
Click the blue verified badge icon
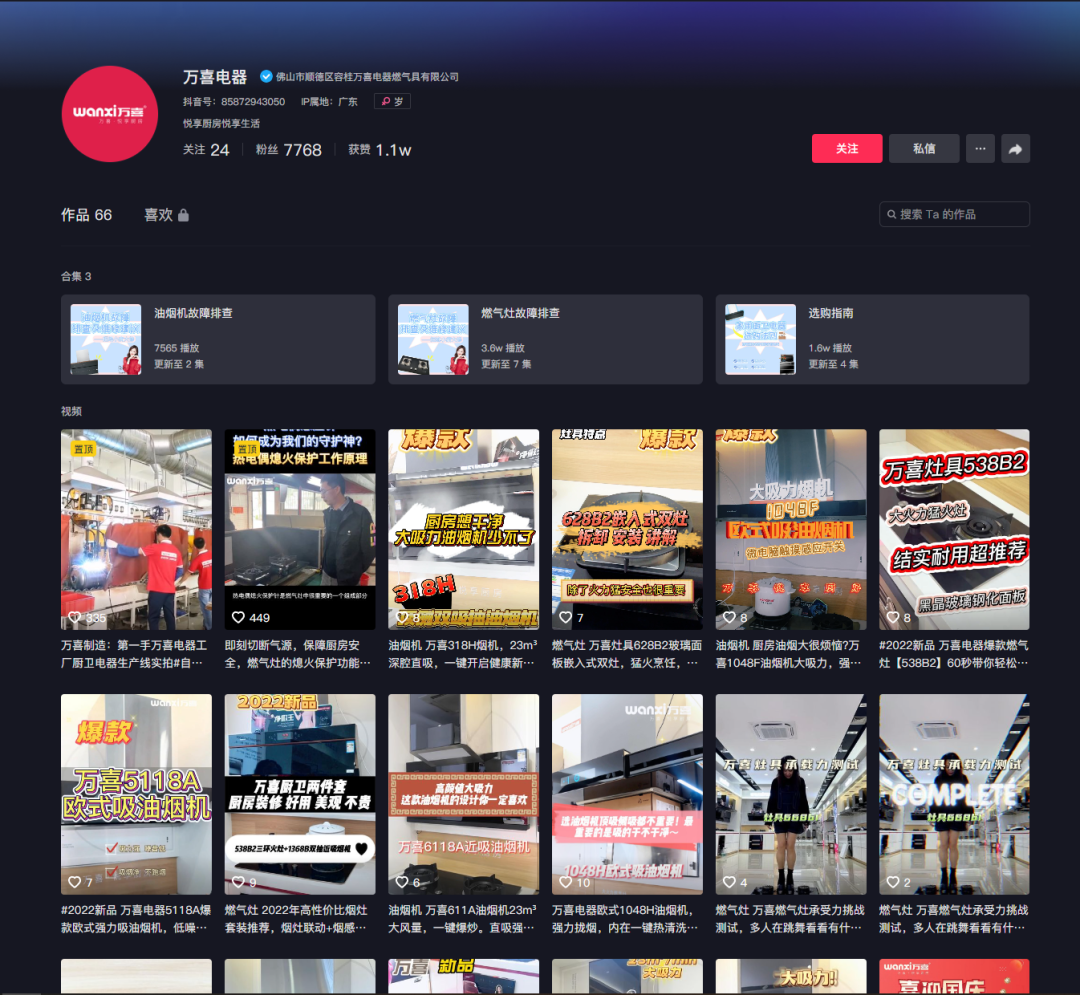266,76
